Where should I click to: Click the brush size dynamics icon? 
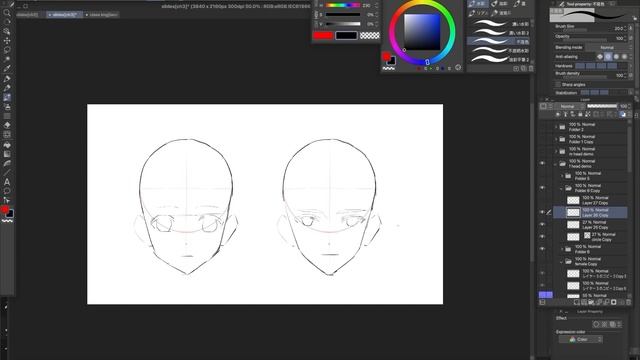coord(631,28)
